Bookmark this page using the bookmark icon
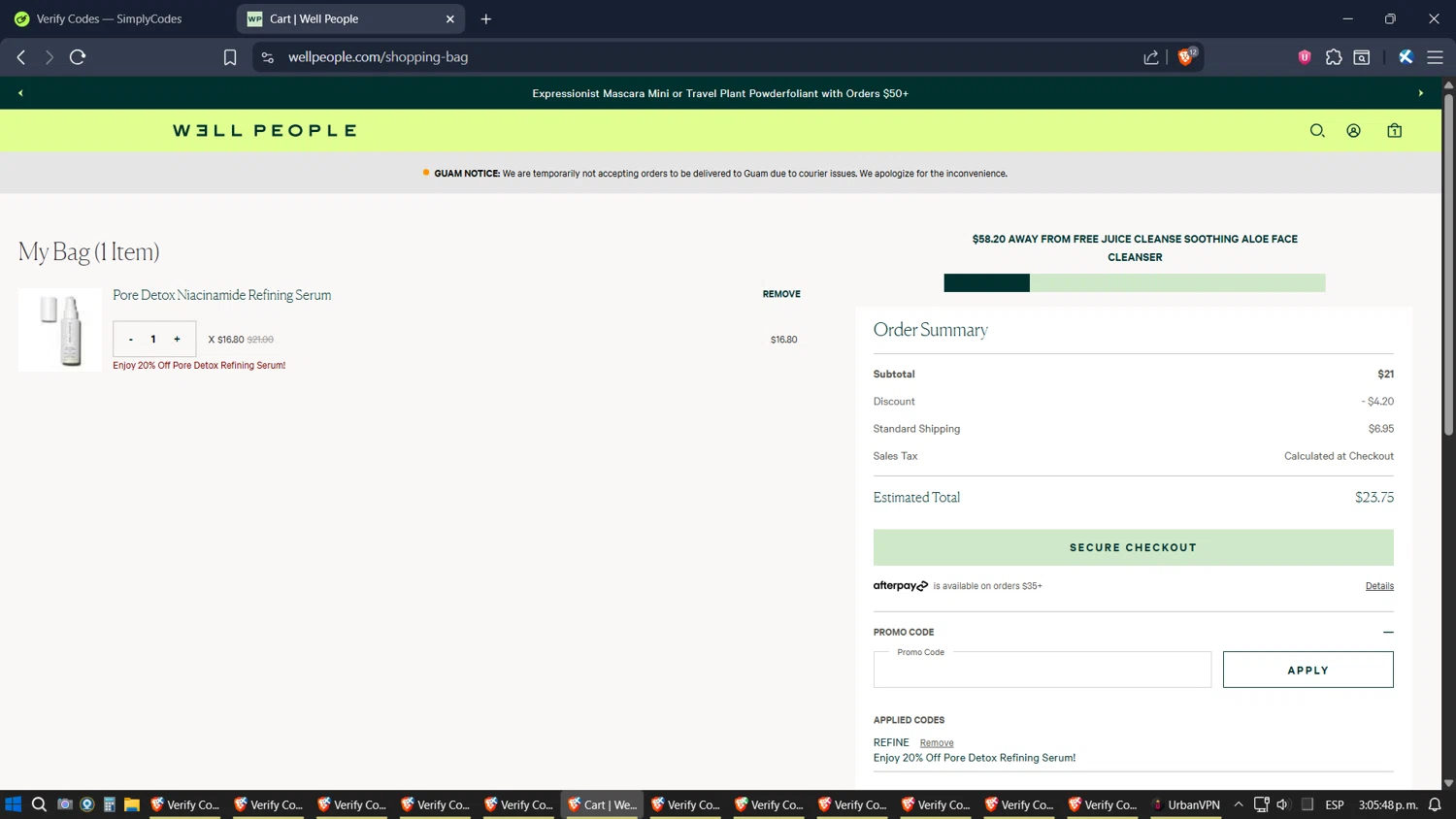This screenshot has height=819, width=1456. 230,57
